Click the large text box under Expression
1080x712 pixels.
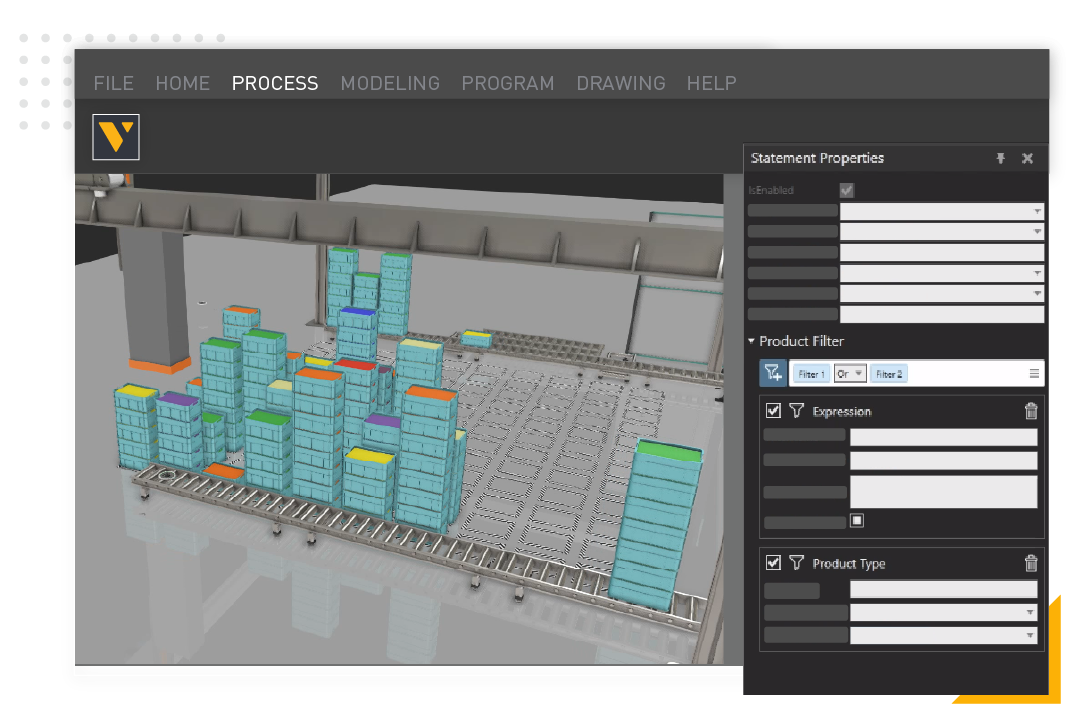[943, 492]
